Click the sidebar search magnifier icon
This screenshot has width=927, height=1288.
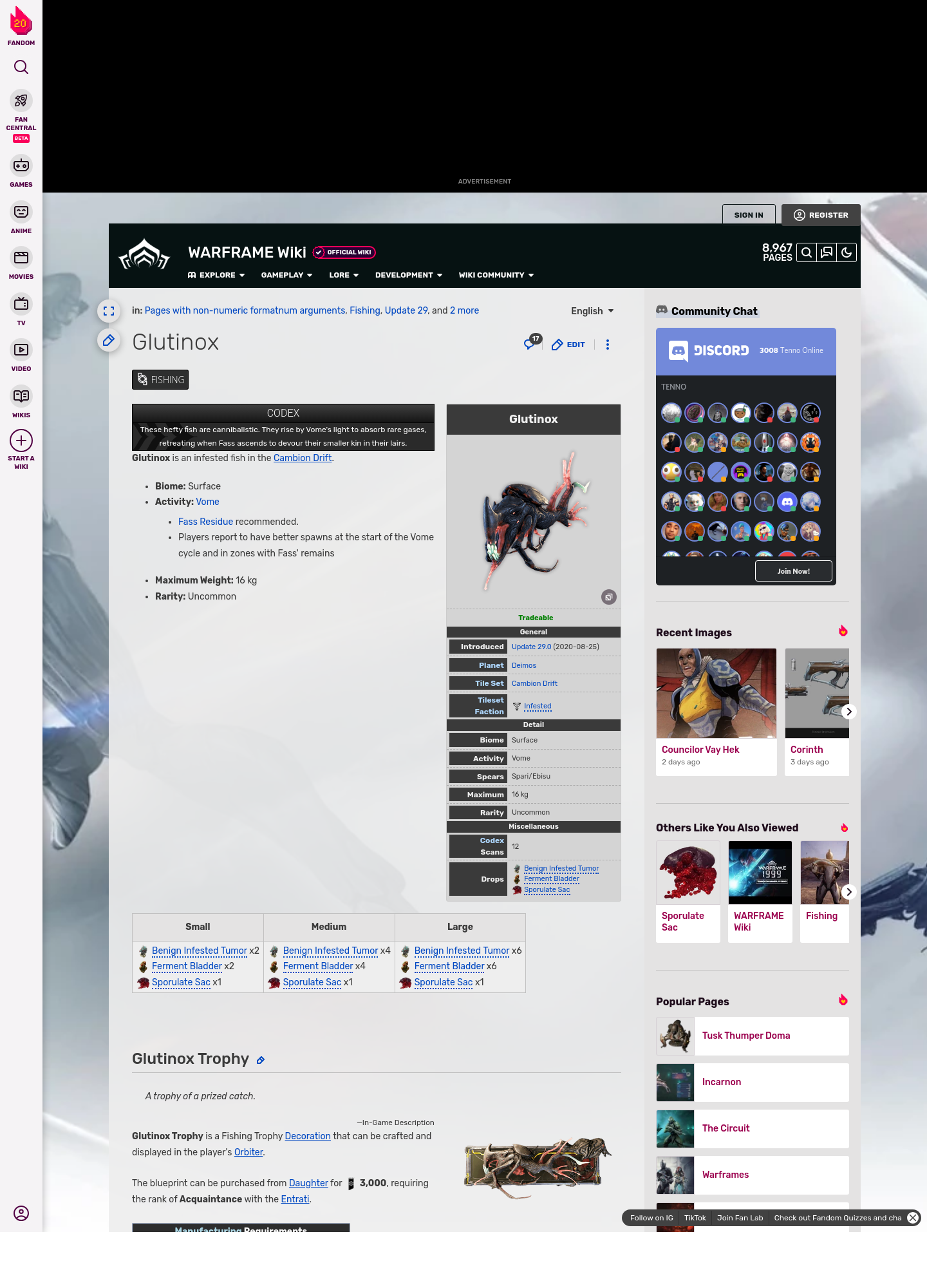(21, 67)
